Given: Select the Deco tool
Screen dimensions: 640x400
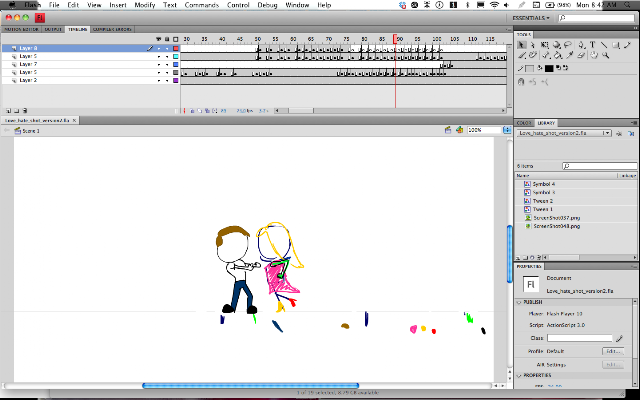Looking at the screenshot, I should [x=533, y=55].
